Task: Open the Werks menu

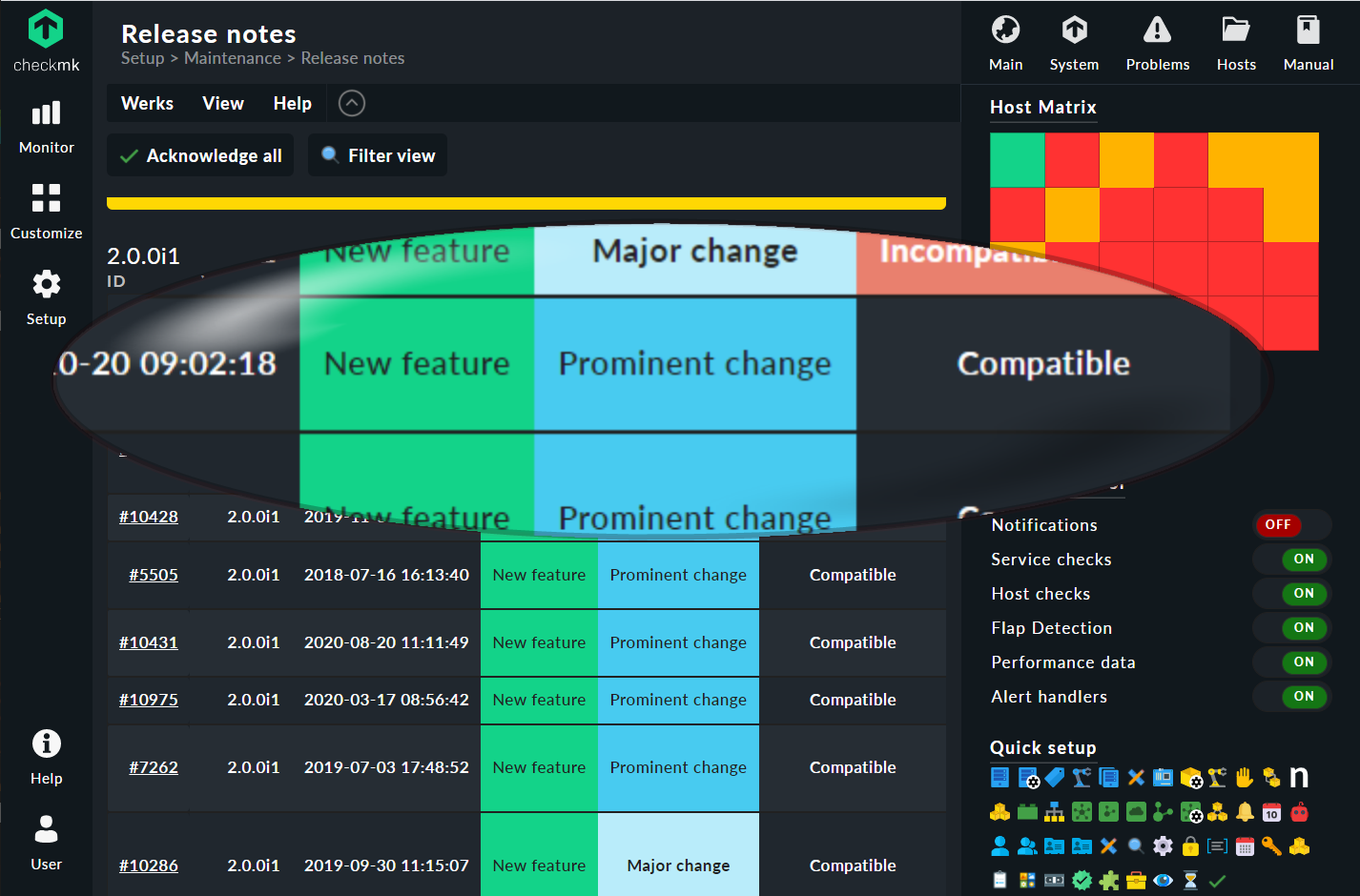Action: pos(147,103)
